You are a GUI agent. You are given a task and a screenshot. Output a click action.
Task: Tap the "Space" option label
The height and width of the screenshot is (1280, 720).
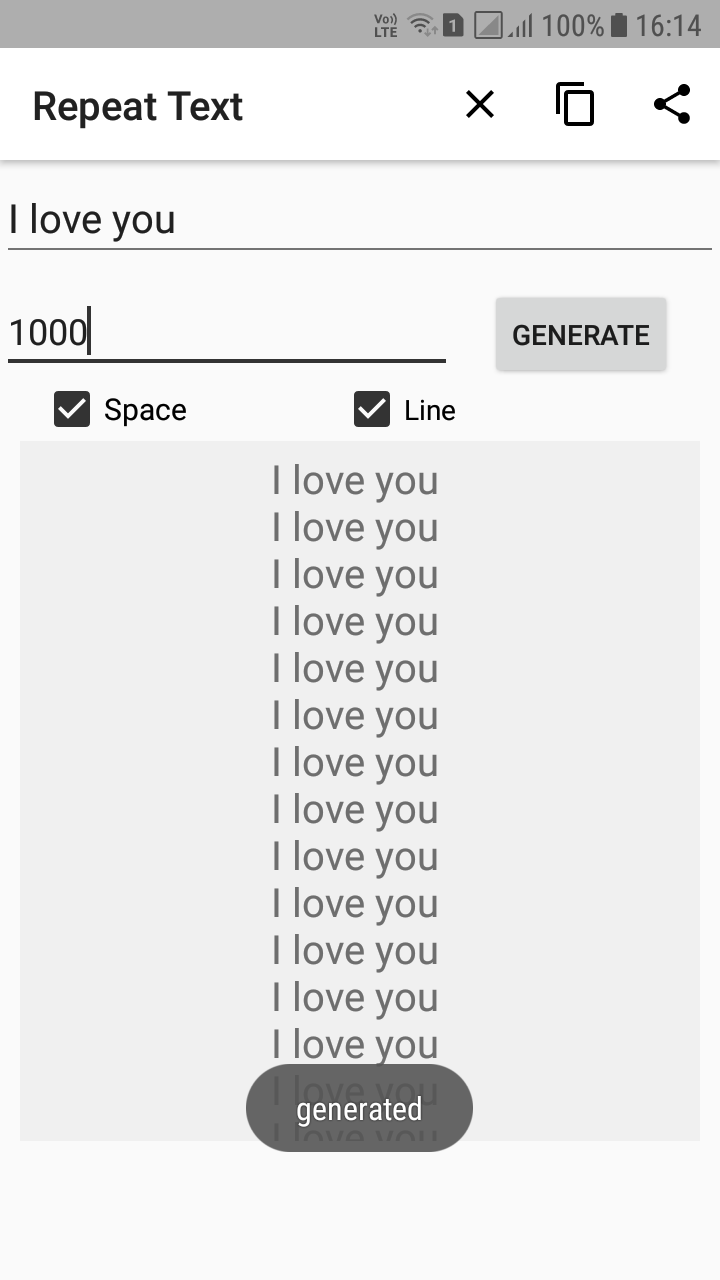tap(145, 410)
